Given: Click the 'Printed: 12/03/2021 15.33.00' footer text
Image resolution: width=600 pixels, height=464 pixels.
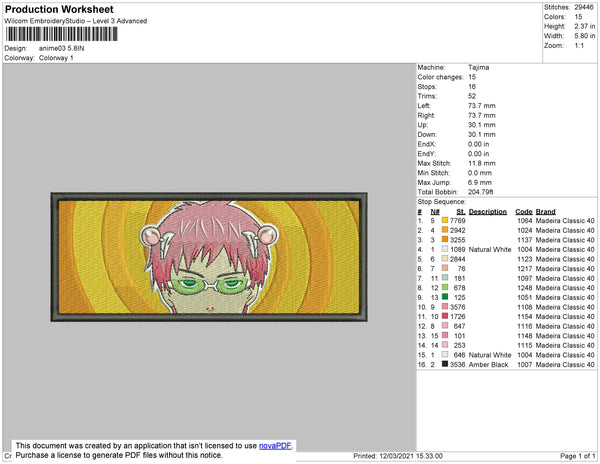Looking at the screenshot, I should click(398, 456).
